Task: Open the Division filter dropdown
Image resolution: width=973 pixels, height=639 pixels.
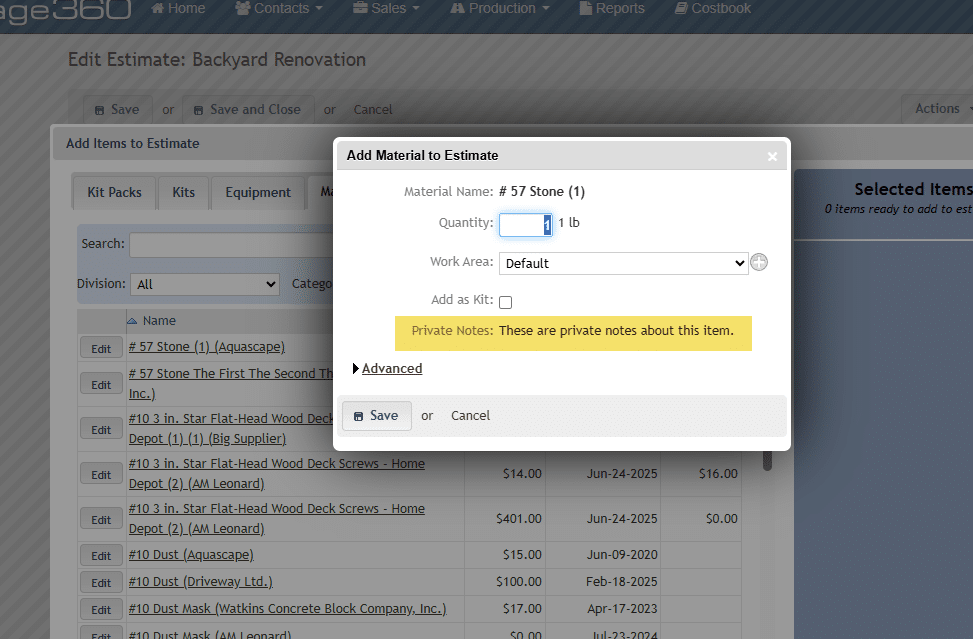Action: point(205,284)
